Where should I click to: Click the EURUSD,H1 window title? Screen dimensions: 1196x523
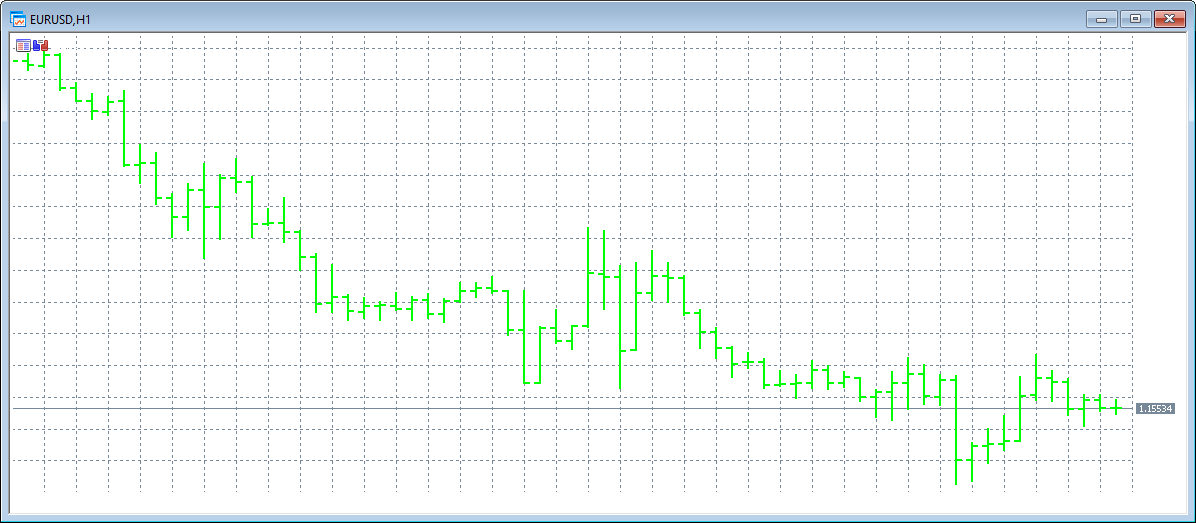click(59, 19)
